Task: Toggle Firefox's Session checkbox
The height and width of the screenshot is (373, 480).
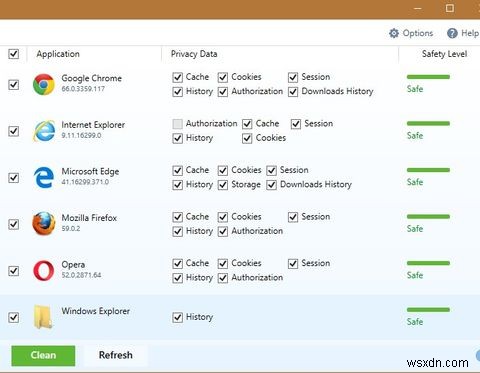Action: pos(293,217)
